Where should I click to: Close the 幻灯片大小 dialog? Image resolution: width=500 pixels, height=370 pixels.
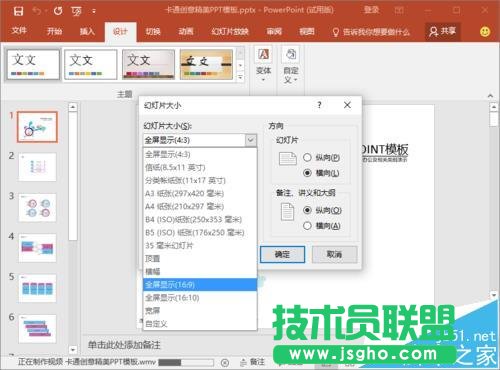coord(347,105)
